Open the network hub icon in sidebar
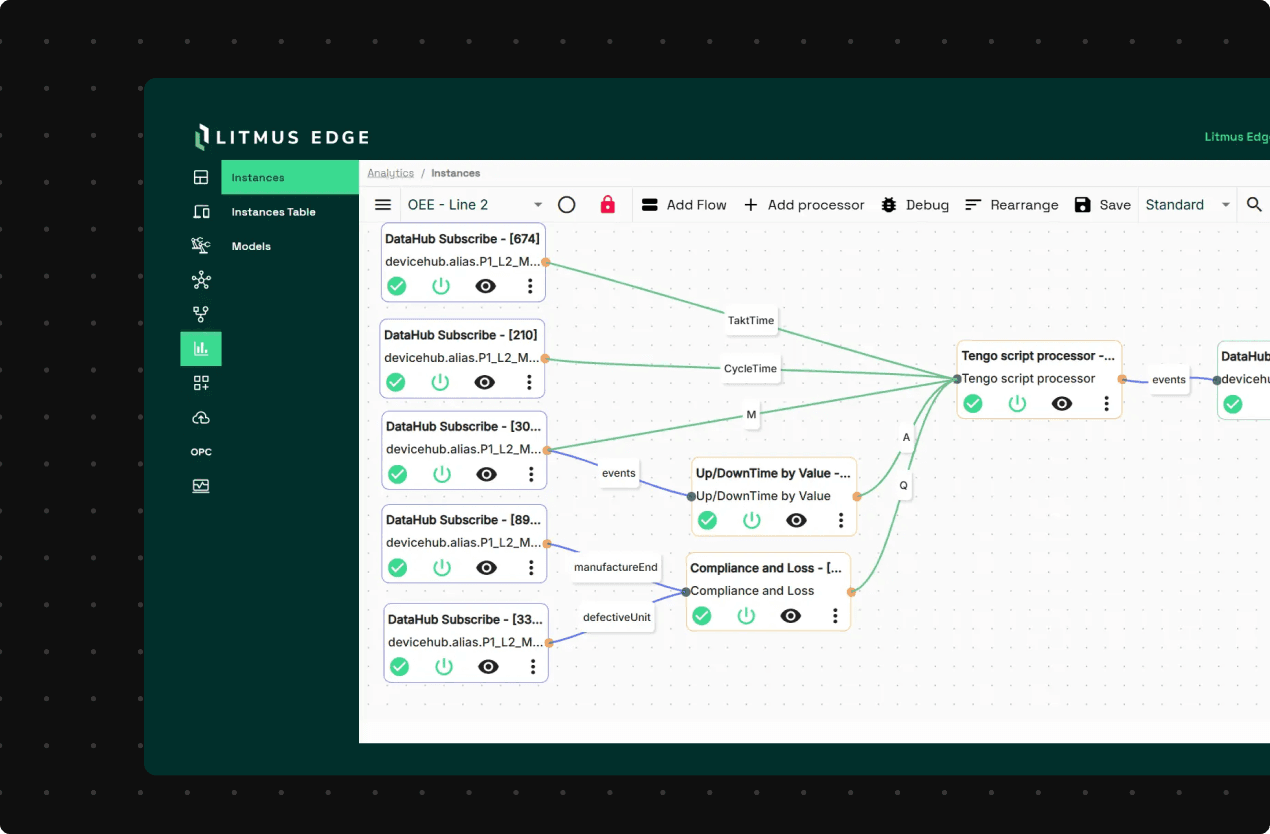This screenshot has width=1270, height=834. point(201,280)
